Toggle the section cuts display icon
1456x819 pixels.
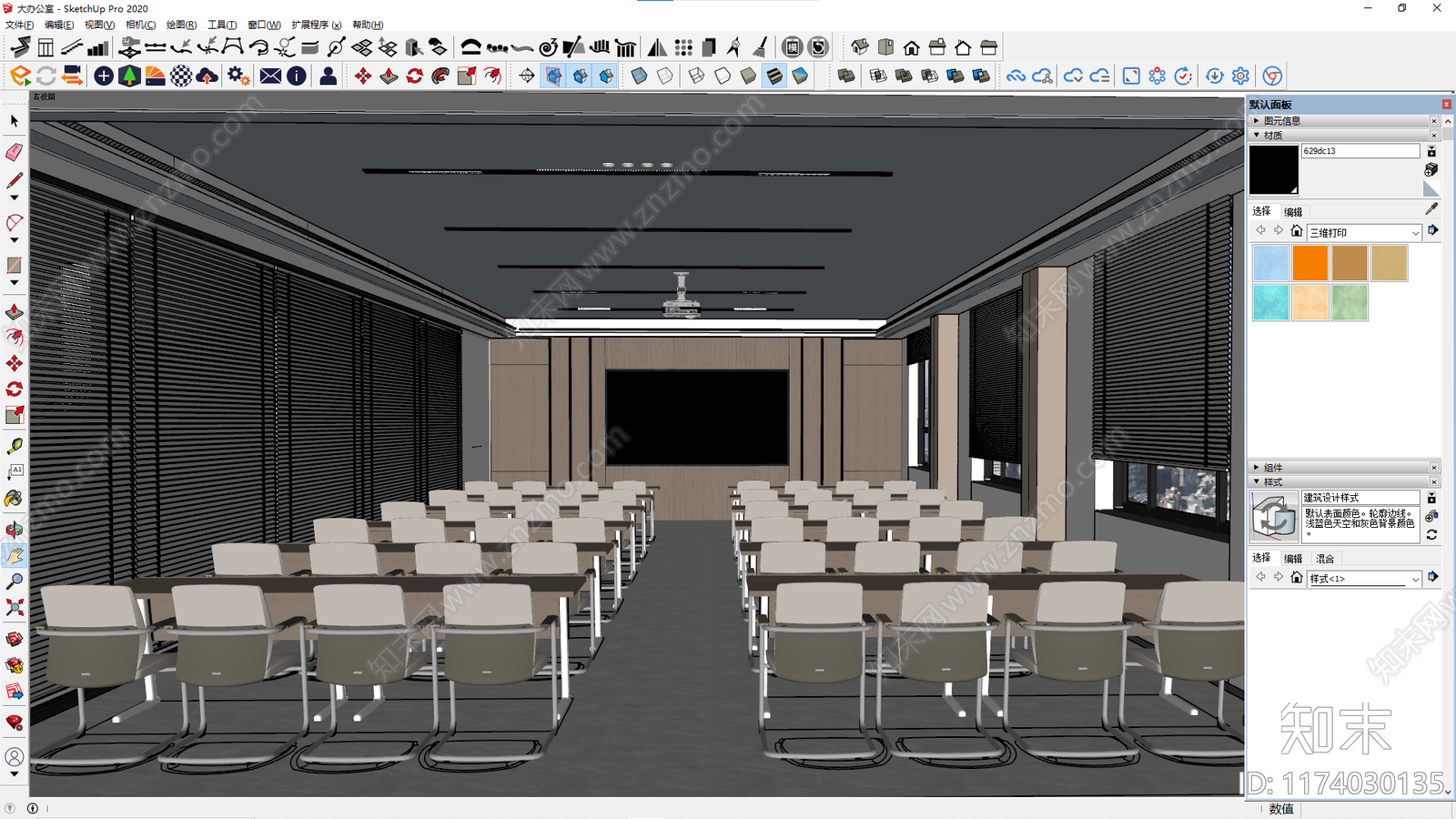[581, 76]
